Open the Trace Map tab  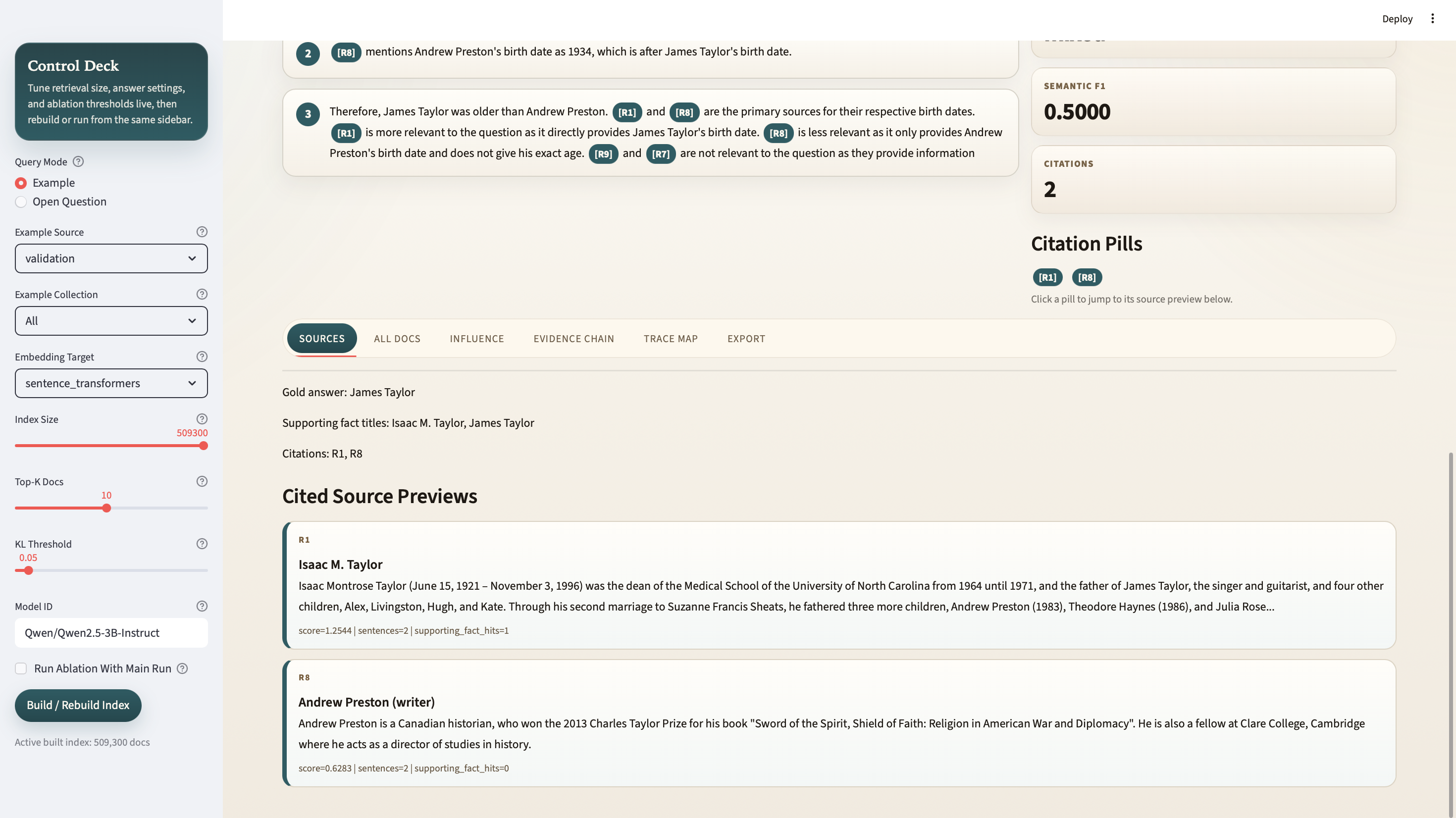tap(671, 339)
